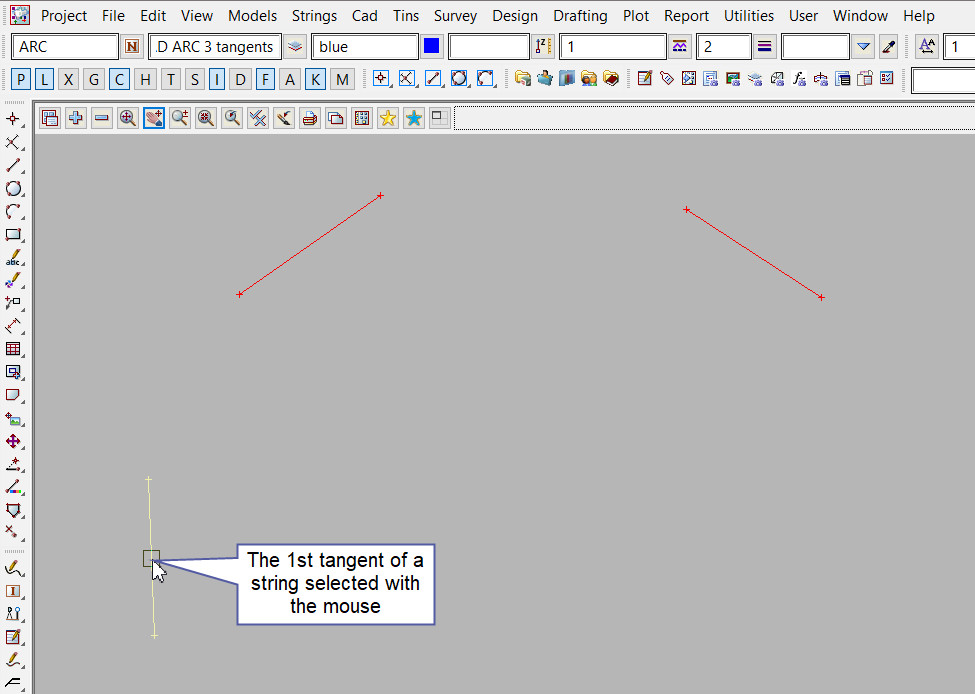Select the line drawing tool in left toolbar
The height and width of the screenshot is (694, 975).
[x=13, y=165]
